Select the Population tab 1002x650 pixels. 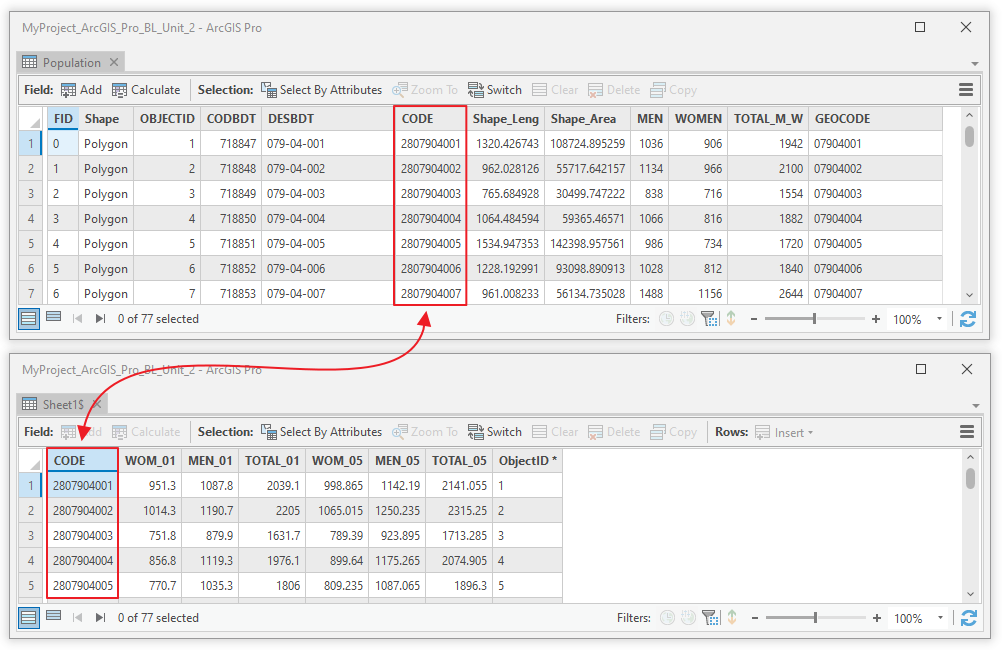(x=71, y=63)
